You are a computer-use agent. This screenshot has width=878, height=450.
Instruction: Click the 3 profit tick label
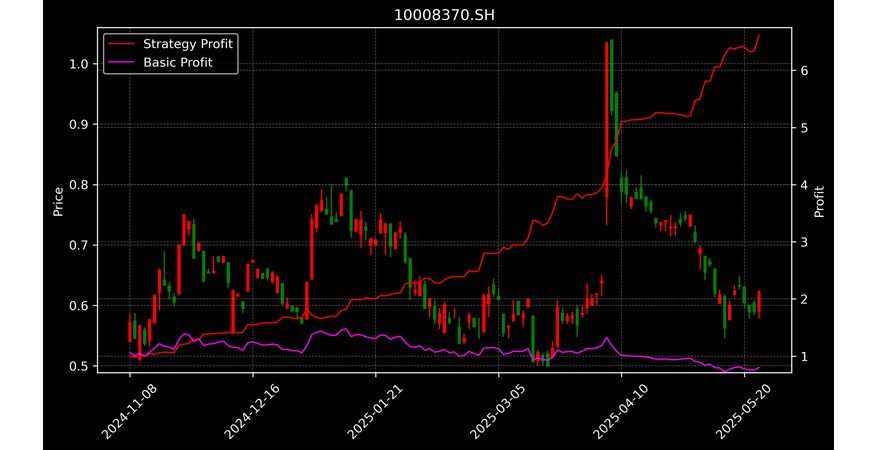[802, 242]
